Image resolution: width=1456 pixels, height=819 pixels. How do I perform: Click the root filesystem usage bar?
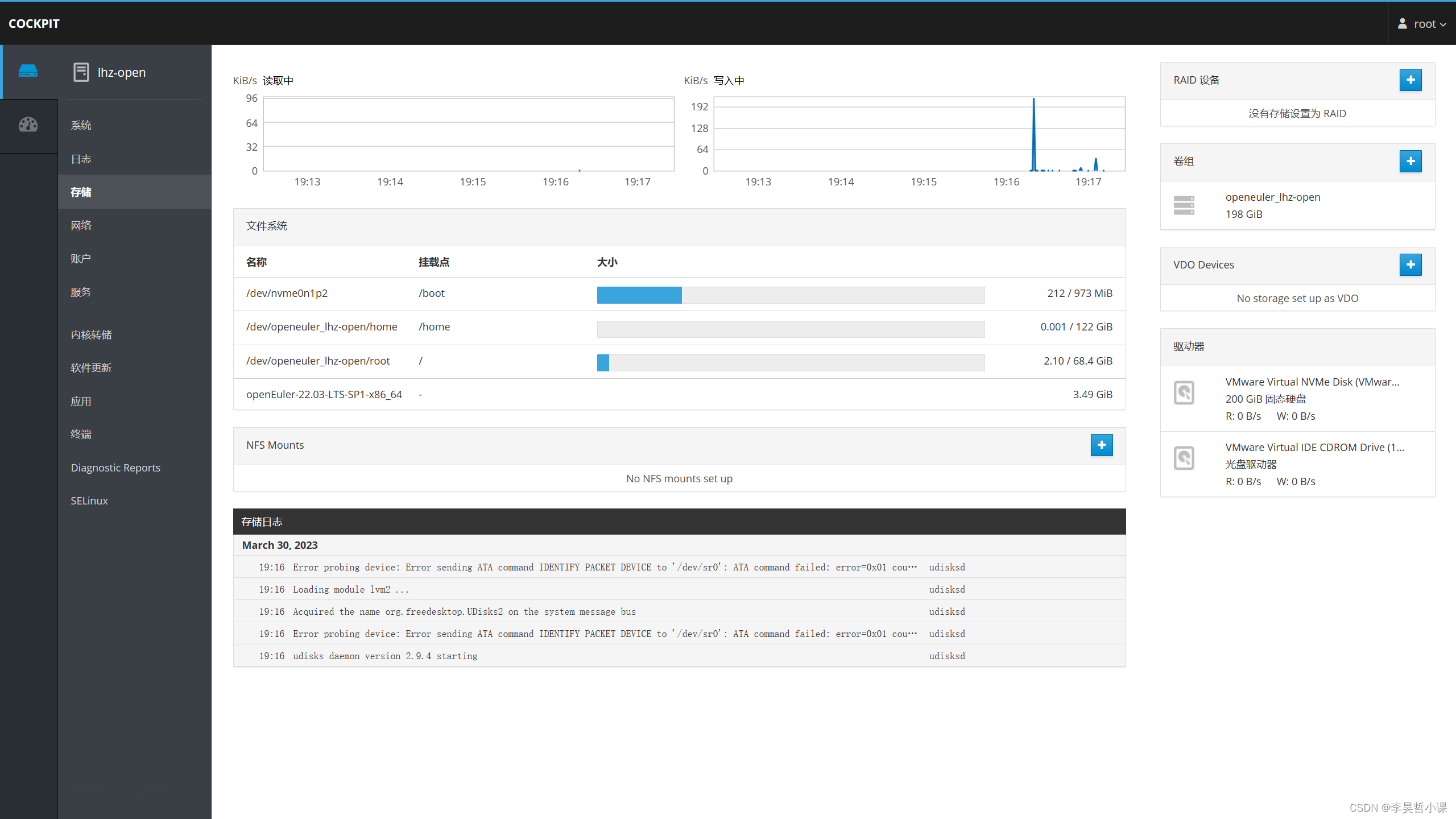pyautogui.click(x=791, y=363)
